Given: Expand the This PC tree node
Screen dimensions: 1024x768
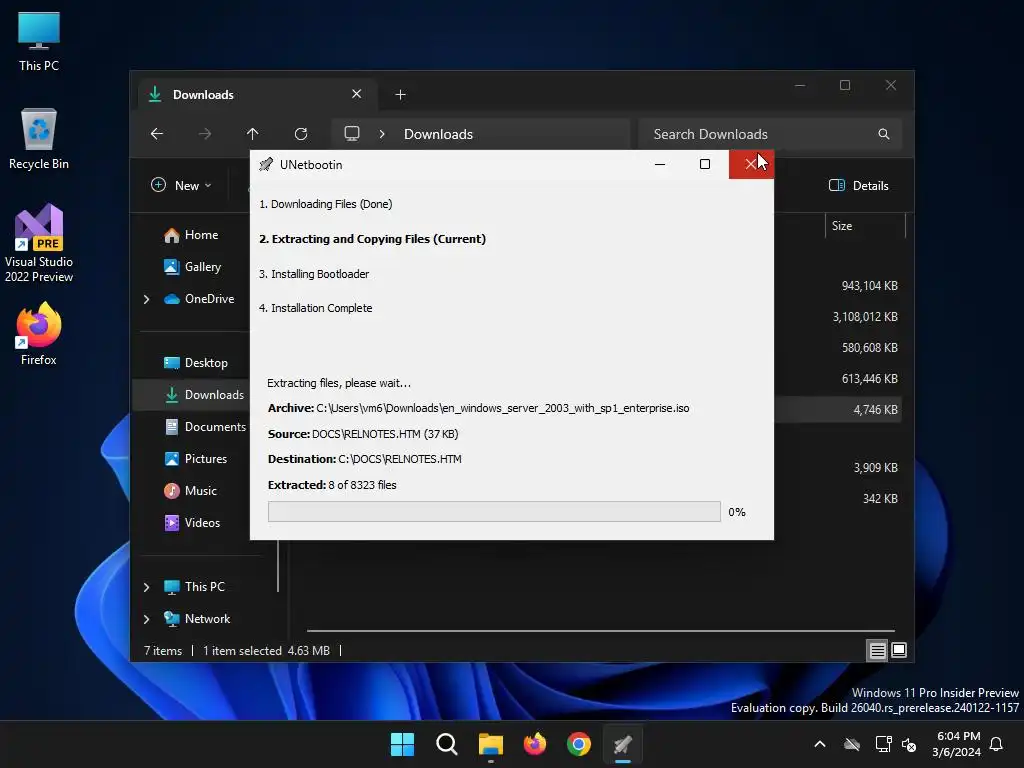Looking at the screenshot, I should click(146, 587).
